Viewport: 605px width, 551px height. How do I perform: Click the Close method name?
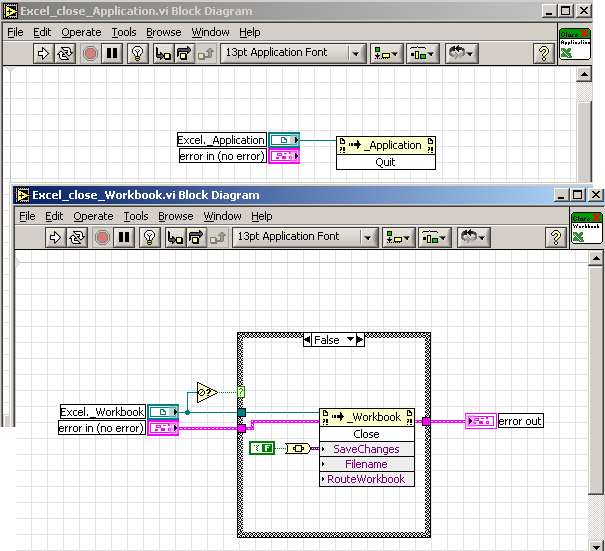367,434
